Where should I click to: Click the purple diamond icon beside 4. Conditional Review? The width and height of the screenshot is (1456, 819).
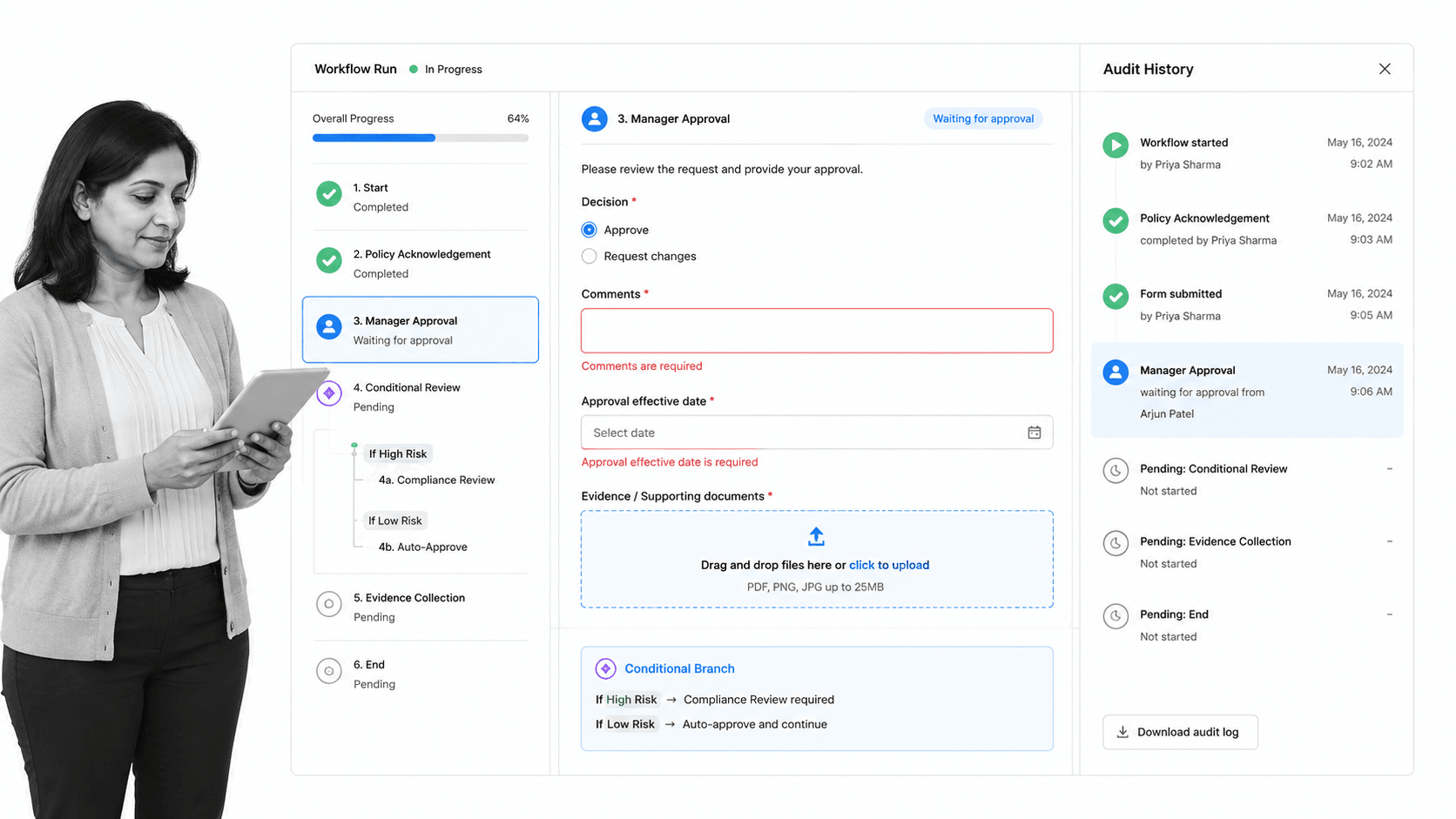(328, 393)
